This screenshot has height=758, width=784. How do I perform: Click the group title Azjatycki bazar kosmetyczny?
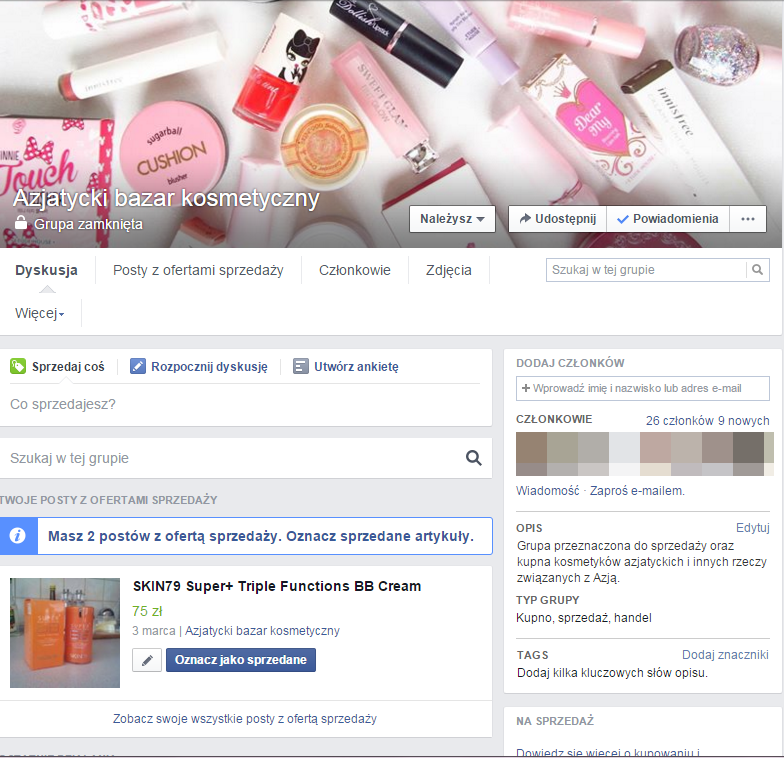click(166, 198)
